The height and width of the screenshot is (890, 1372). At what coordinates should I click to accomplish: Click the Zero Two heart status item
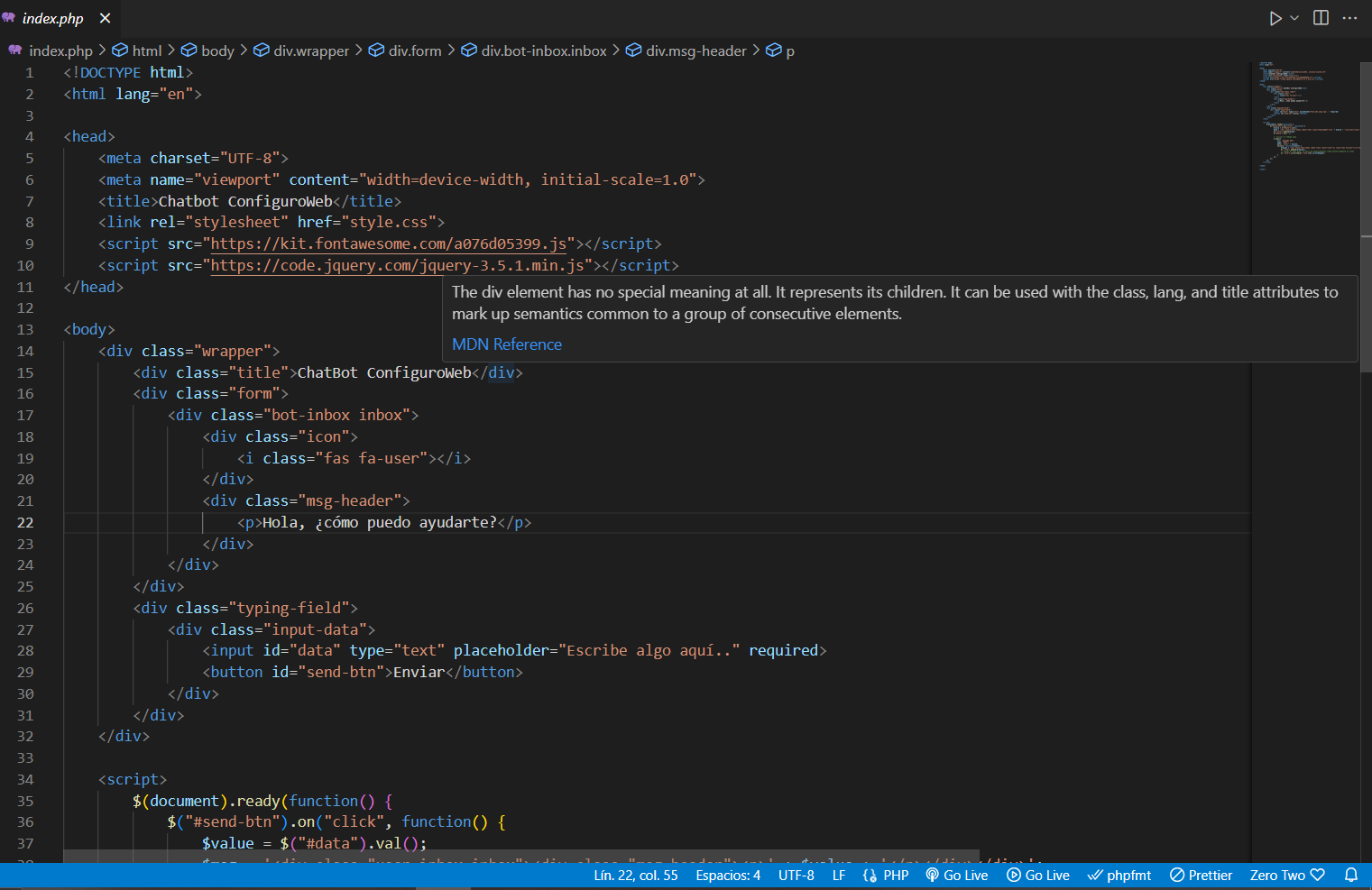tap(1287, 875)
